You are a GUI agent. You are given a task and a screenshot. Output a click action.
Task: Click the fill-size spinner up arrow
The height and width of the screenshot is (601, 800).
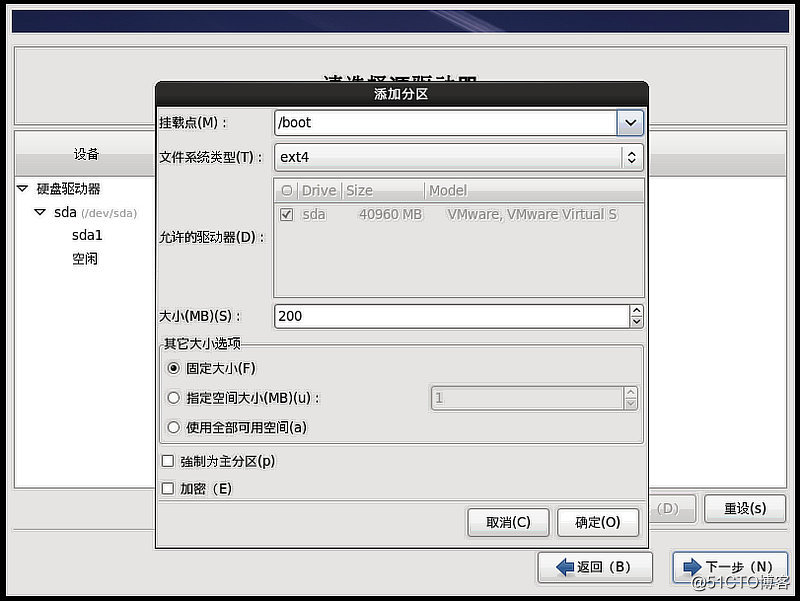click(x=631, y=392)
